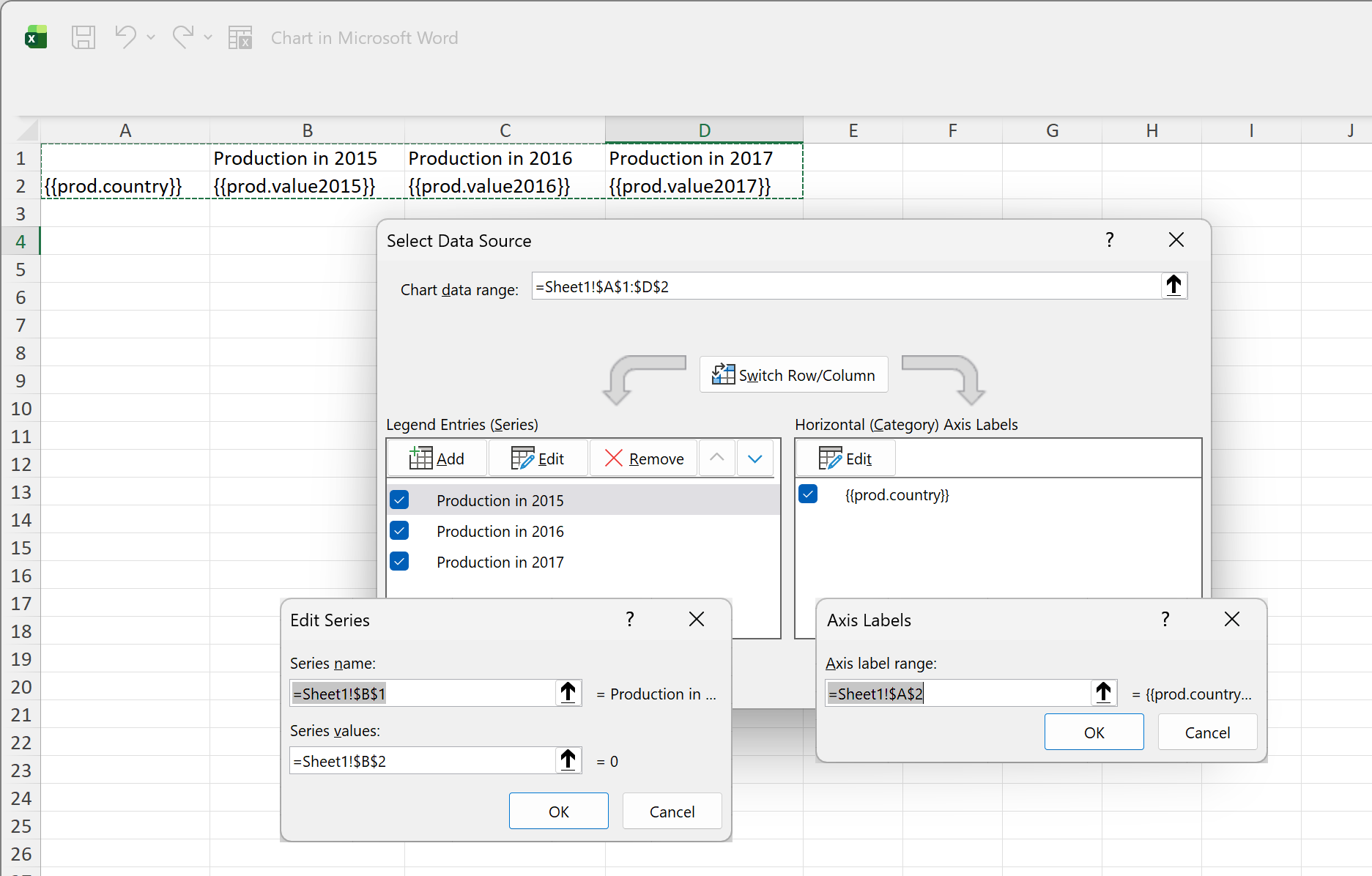1372x876 pixels.
Task: Collapse the Series values field
Action: (568, 760)
